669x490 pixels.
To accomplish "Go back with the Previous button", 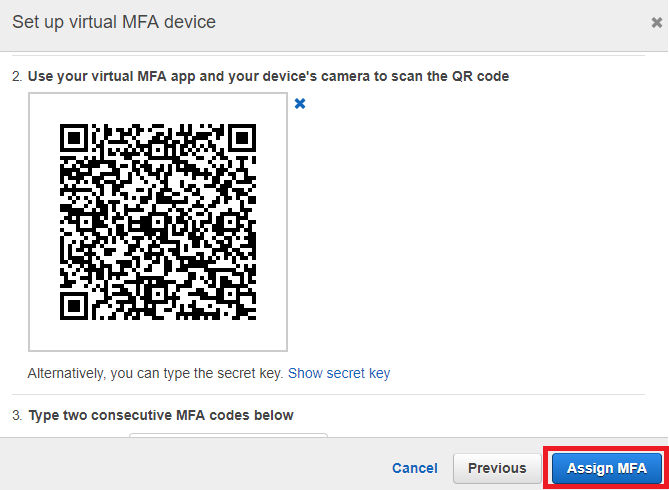I will (497, 468).
